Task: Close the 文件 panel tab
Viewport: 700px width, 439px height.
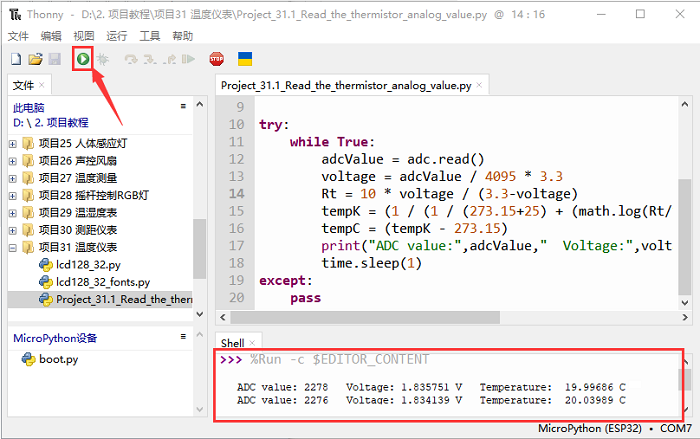Action: point(42,86)
